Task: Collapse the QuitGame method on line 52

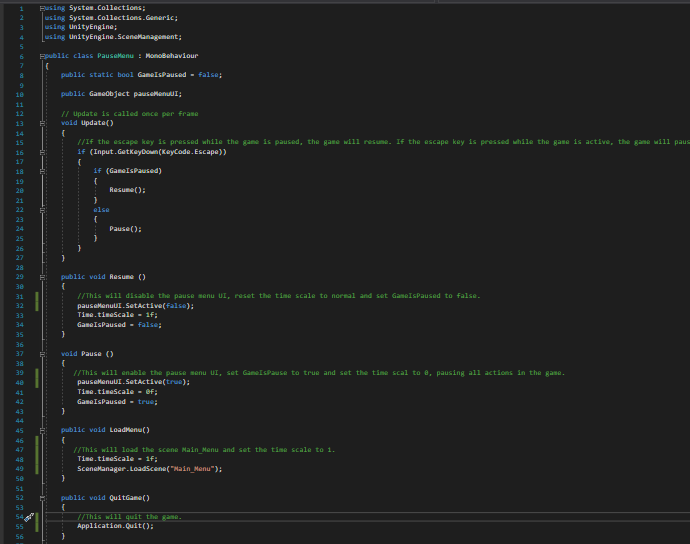Action: tap(43, 497)
